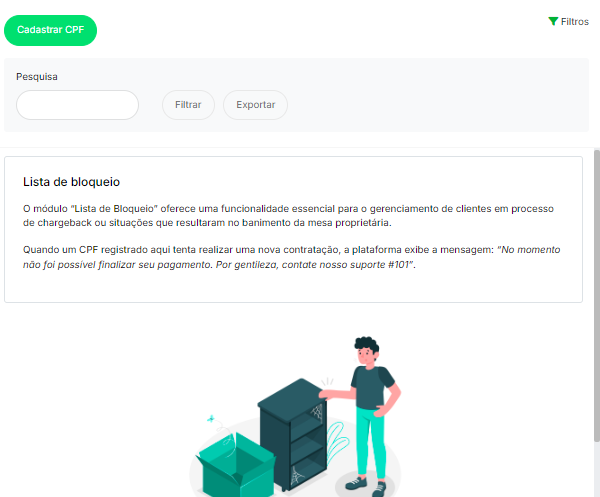The height and width of the screenshot is (497, 600).
Task: Click the man's bright green pants
Action: [371, 442]
